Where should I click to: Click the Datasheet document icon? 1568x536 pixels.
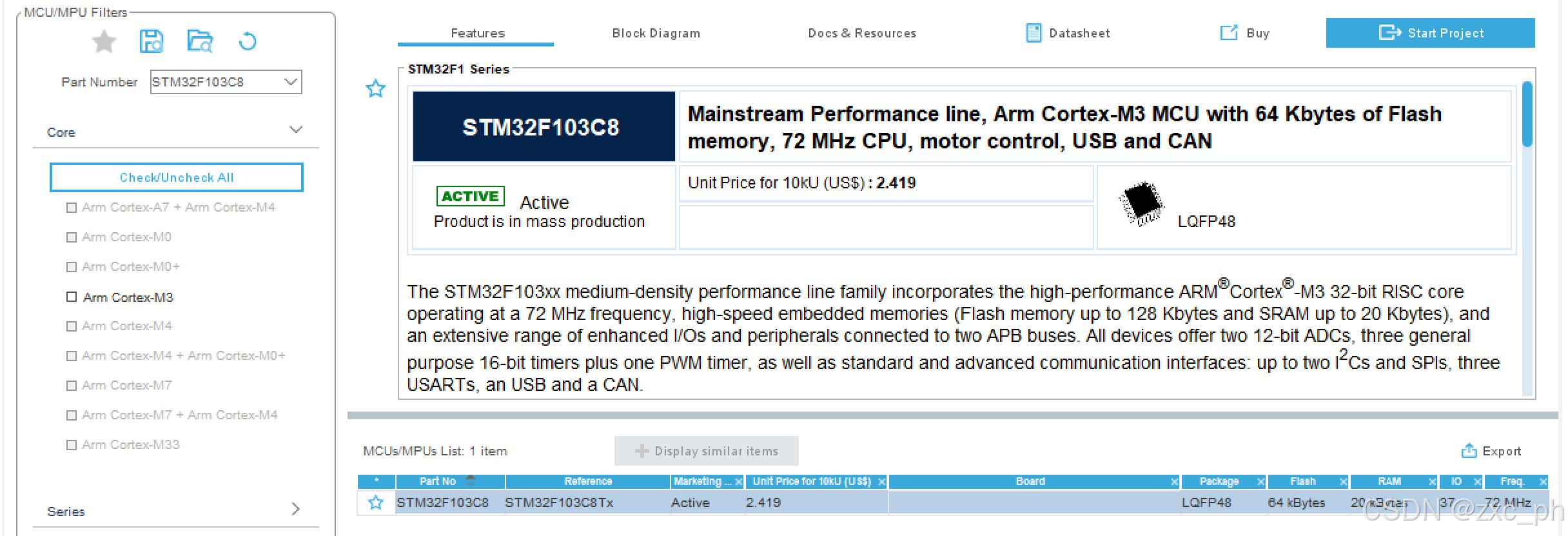click(1034, 33)
